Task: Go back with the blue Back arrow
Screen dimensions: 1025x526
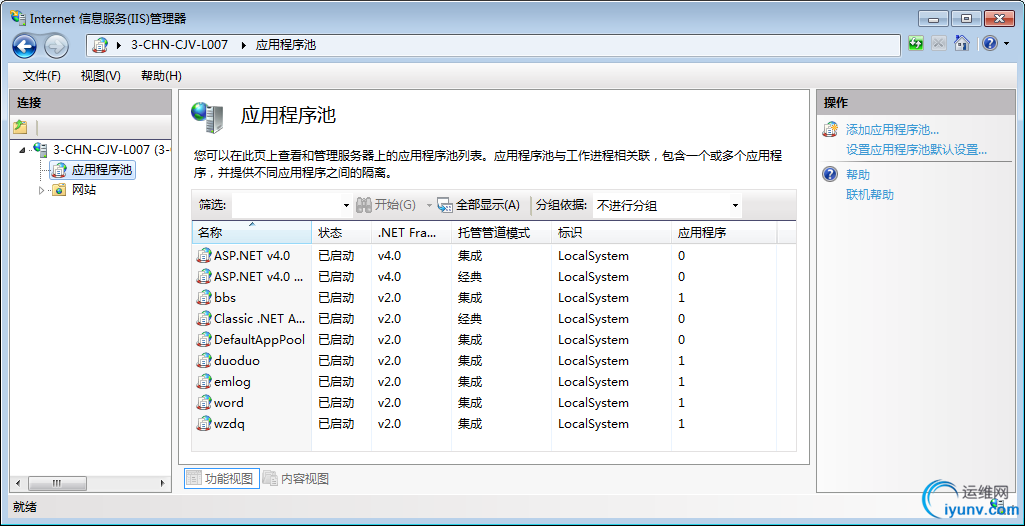Action: point(24,45)
